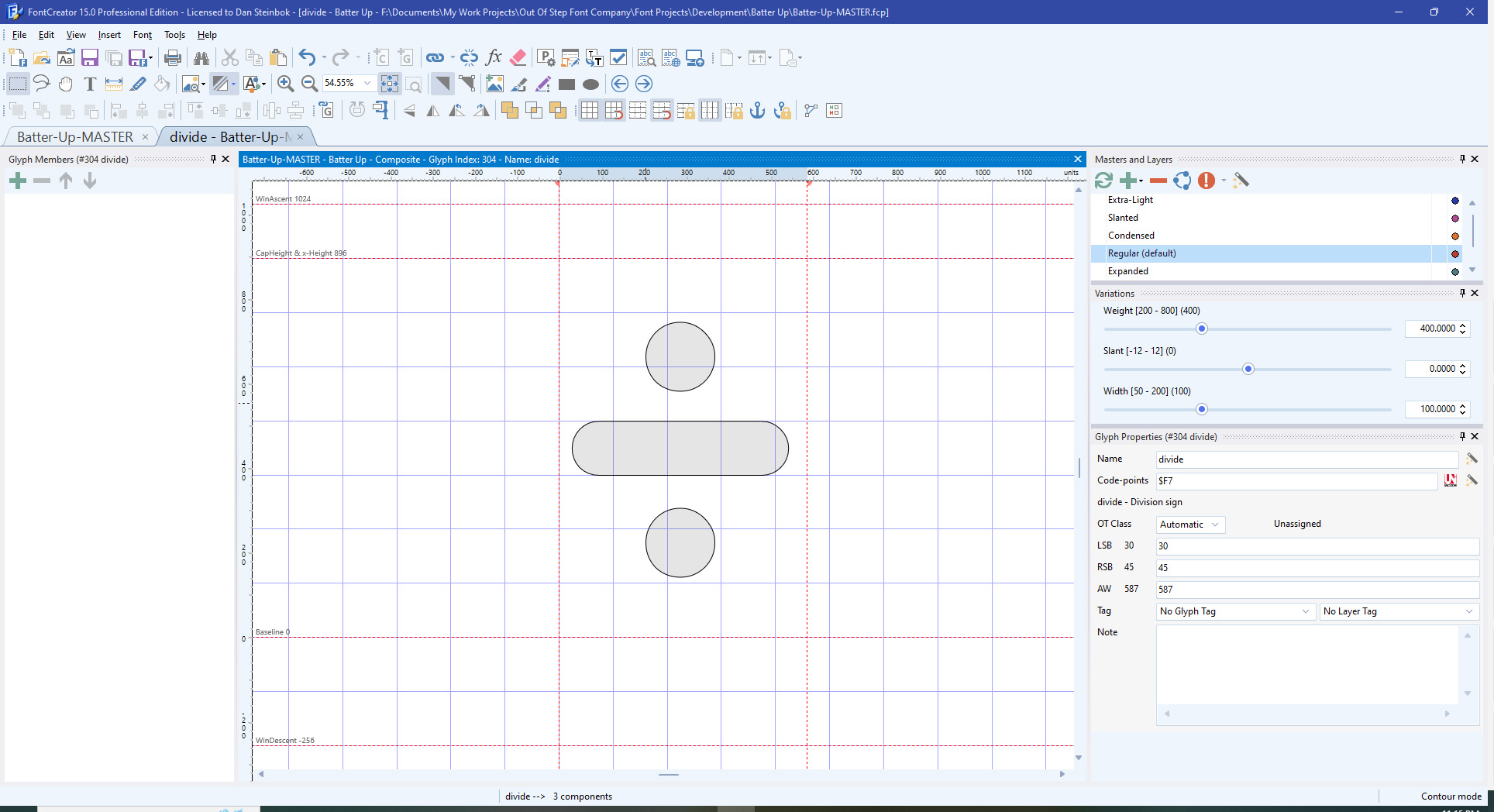
Task: Toggle the grid display icon
Action: coord(589,111)
